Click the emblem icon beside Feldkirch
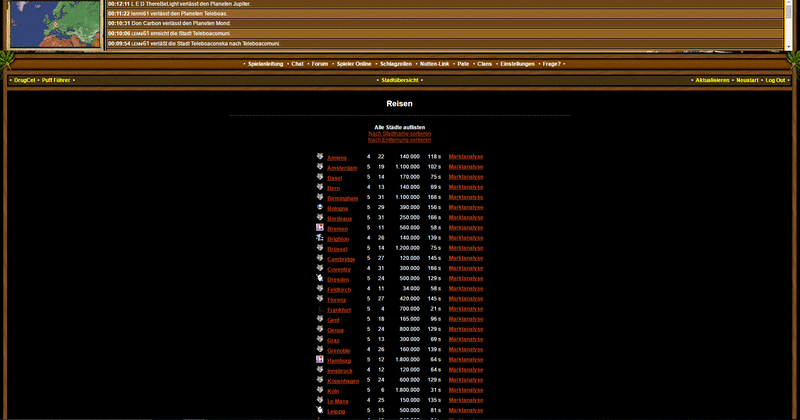 [x=320, y=288]
